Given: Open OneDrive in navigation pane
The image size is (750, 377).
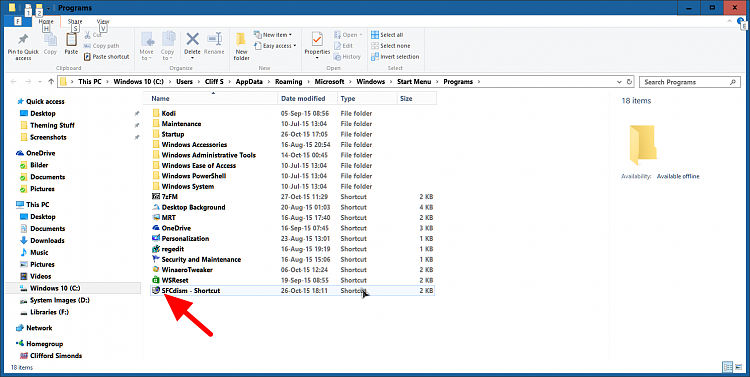Looking at the screenshot, I should [x=40, y=153].
